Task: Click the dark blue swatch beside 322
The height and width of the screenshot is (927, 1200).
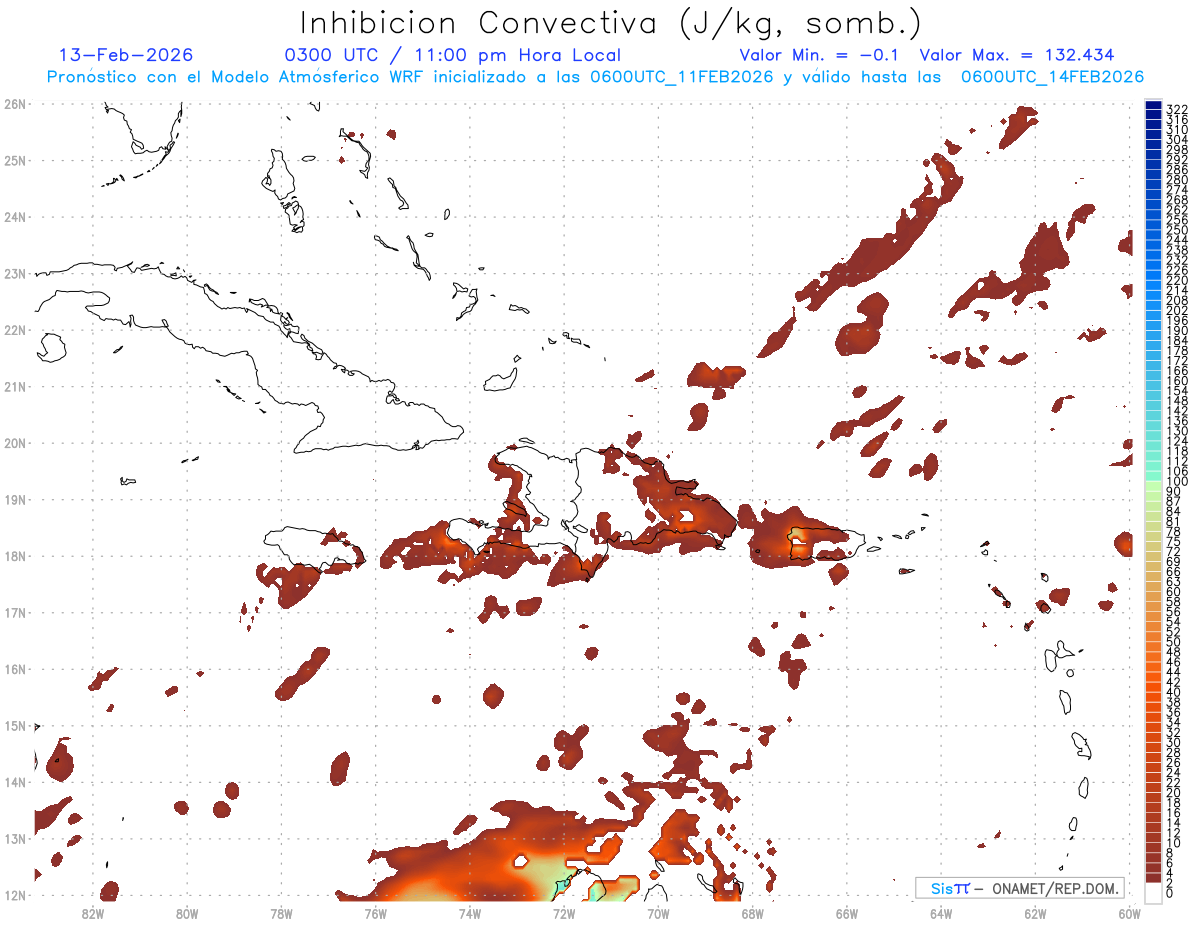Action: 1153,107
